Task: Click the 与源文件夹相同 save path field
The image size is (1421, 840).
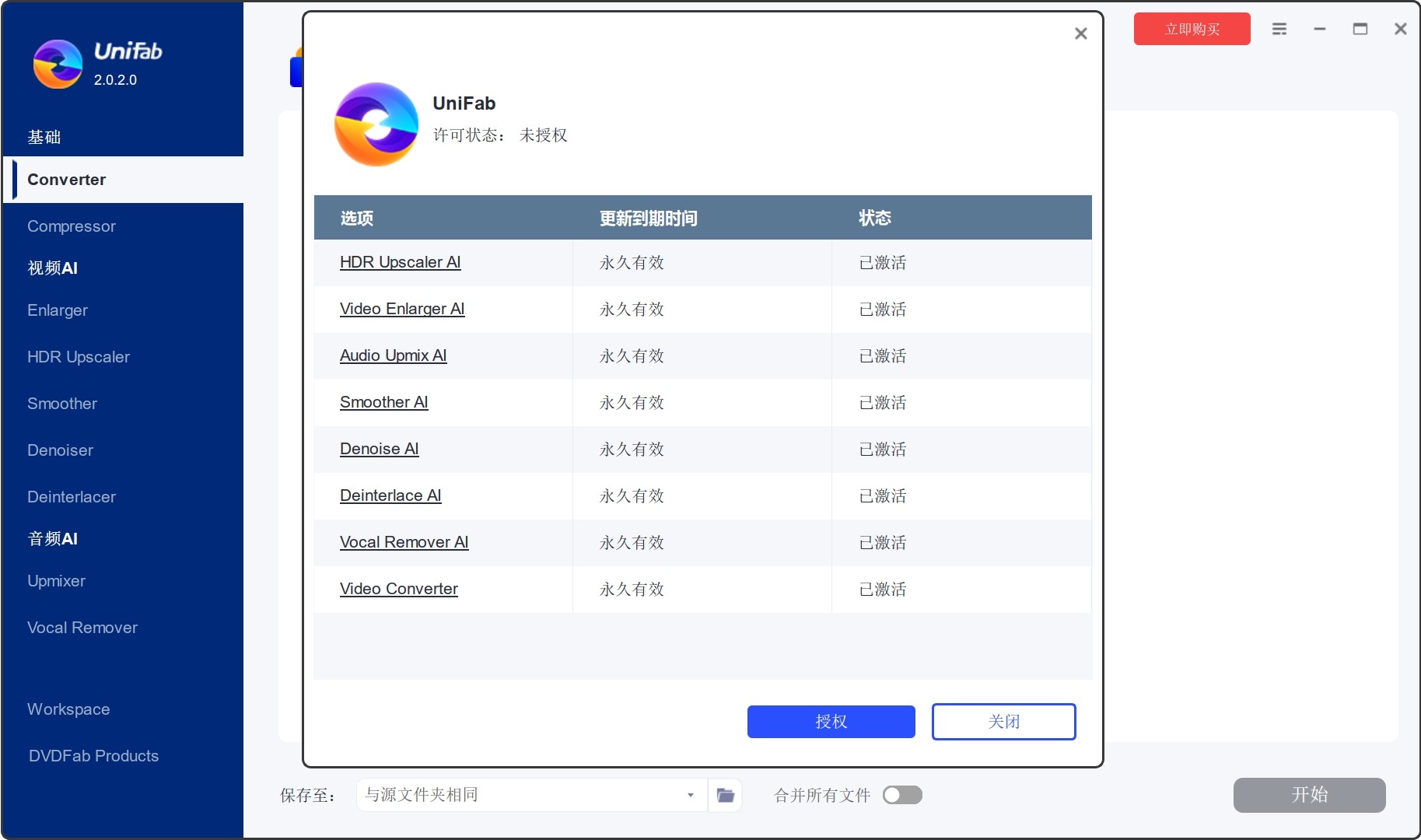Action: [532, 795]
